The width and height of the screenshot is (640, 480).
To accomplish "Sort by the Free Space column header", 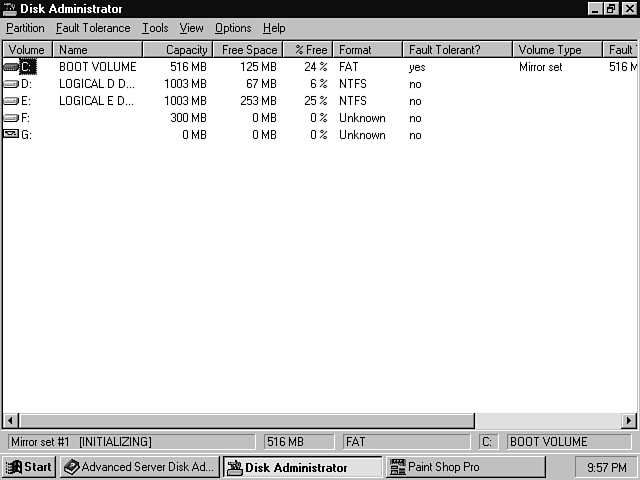I will (x=248, y=49).
